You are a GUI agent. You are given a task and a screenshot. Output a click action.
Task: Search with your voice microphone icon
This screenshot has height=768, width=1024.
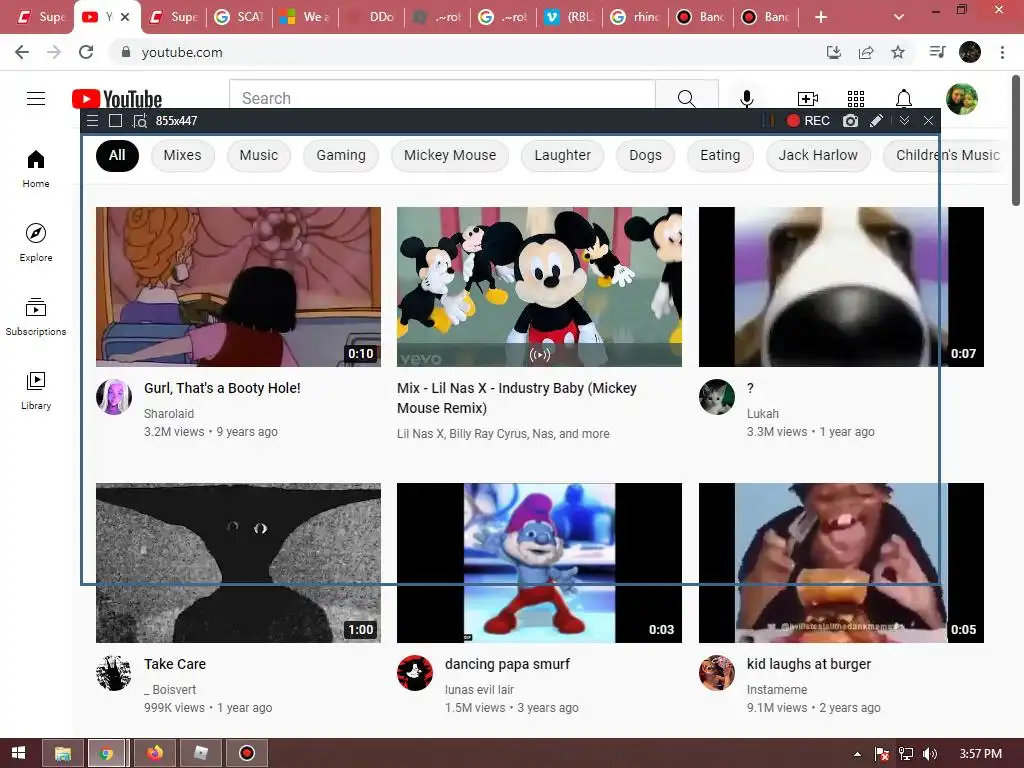tap(746, 99)
